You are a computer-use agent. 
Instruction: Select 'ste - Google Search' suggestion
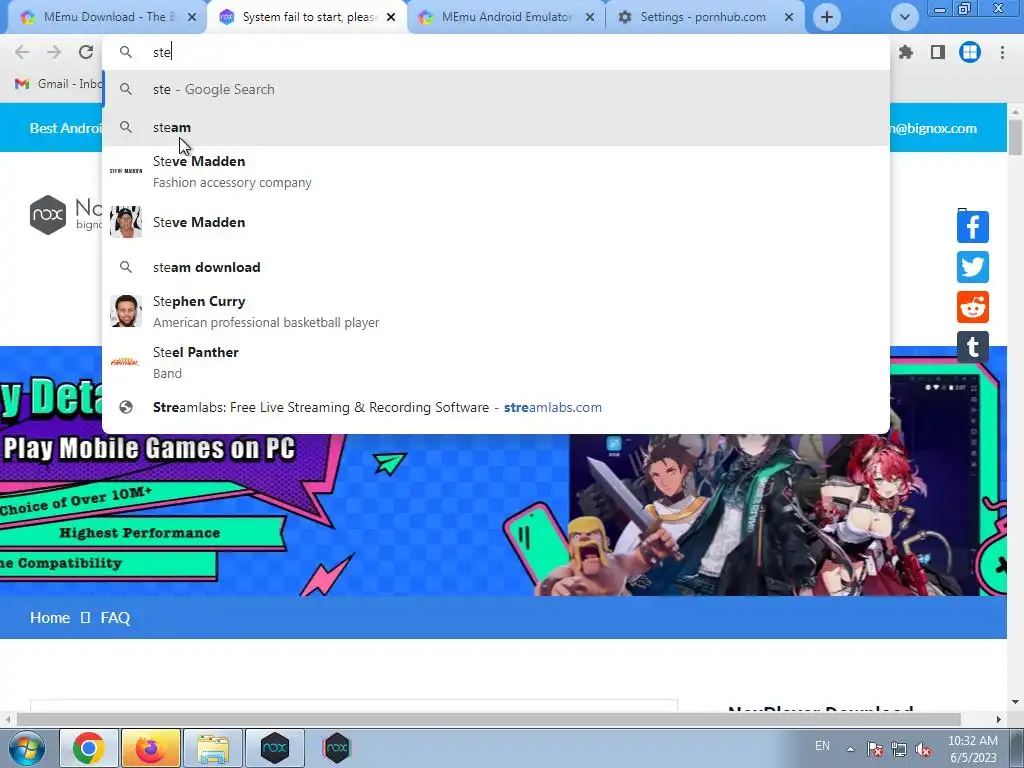(x=496, y=89)
